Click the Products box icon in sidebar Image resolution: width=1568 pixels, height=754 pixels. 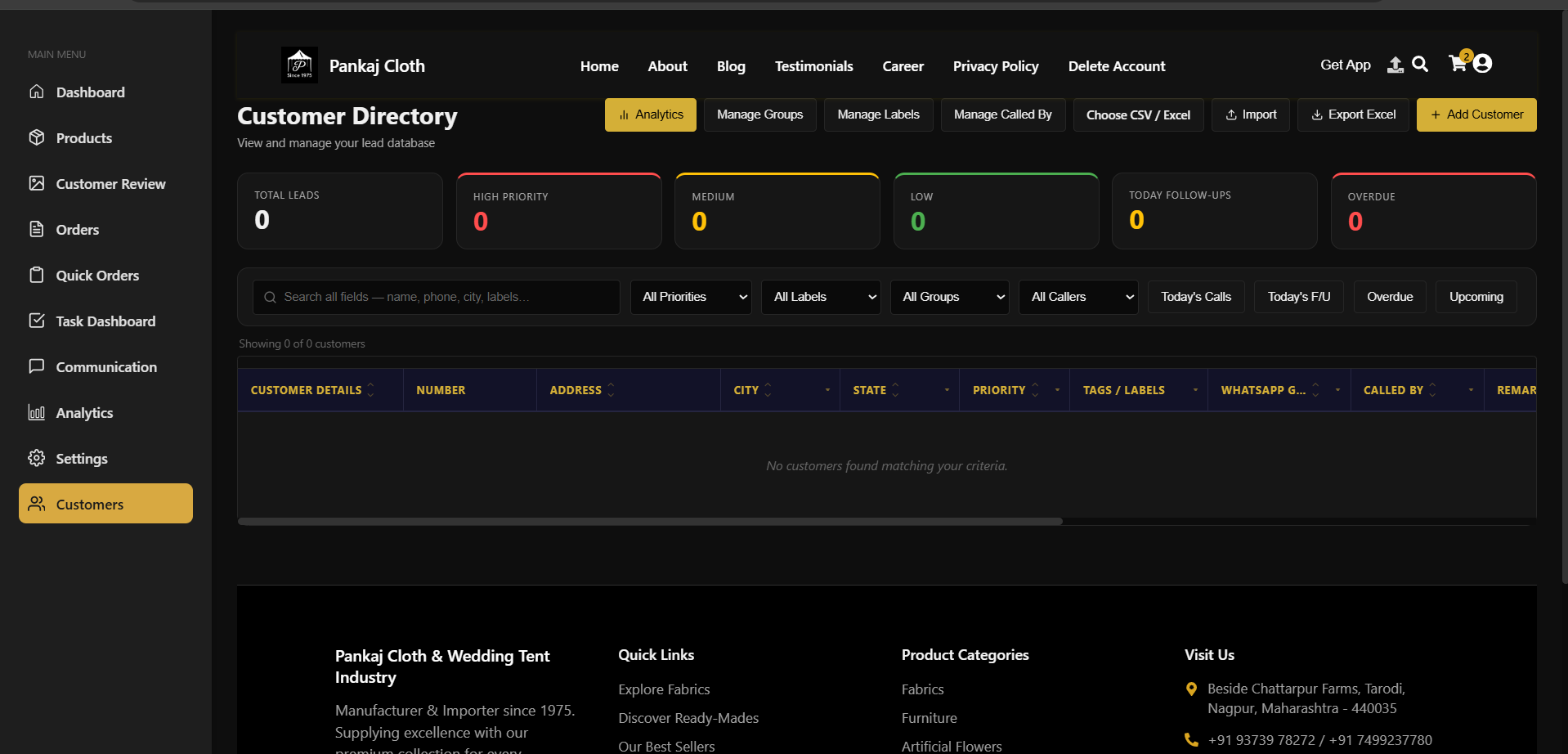point(37,137)
